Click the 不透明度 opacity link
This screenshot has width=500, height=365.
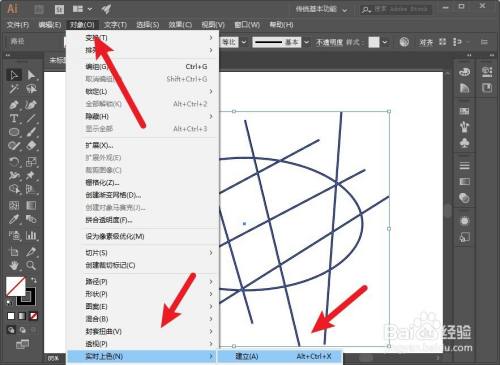tap(329, 42)
